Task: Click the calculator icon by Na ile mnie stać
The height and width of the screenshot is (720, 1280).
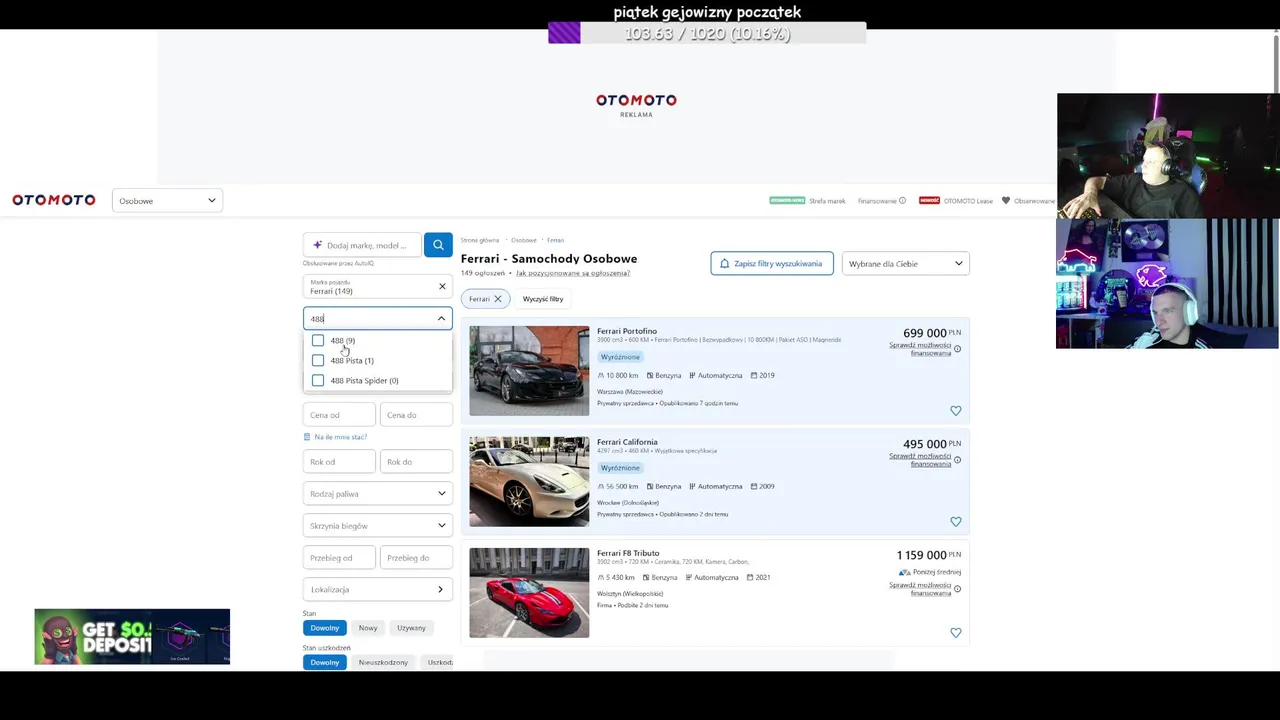Action: pos(307,437)
